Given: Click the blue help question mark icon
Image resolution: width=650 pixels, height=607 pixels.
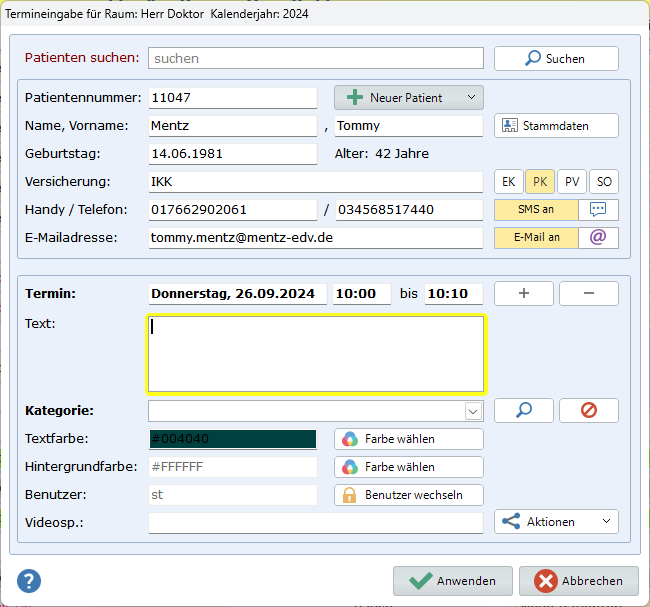Looking at the screenshot, I should pos(29,581).
